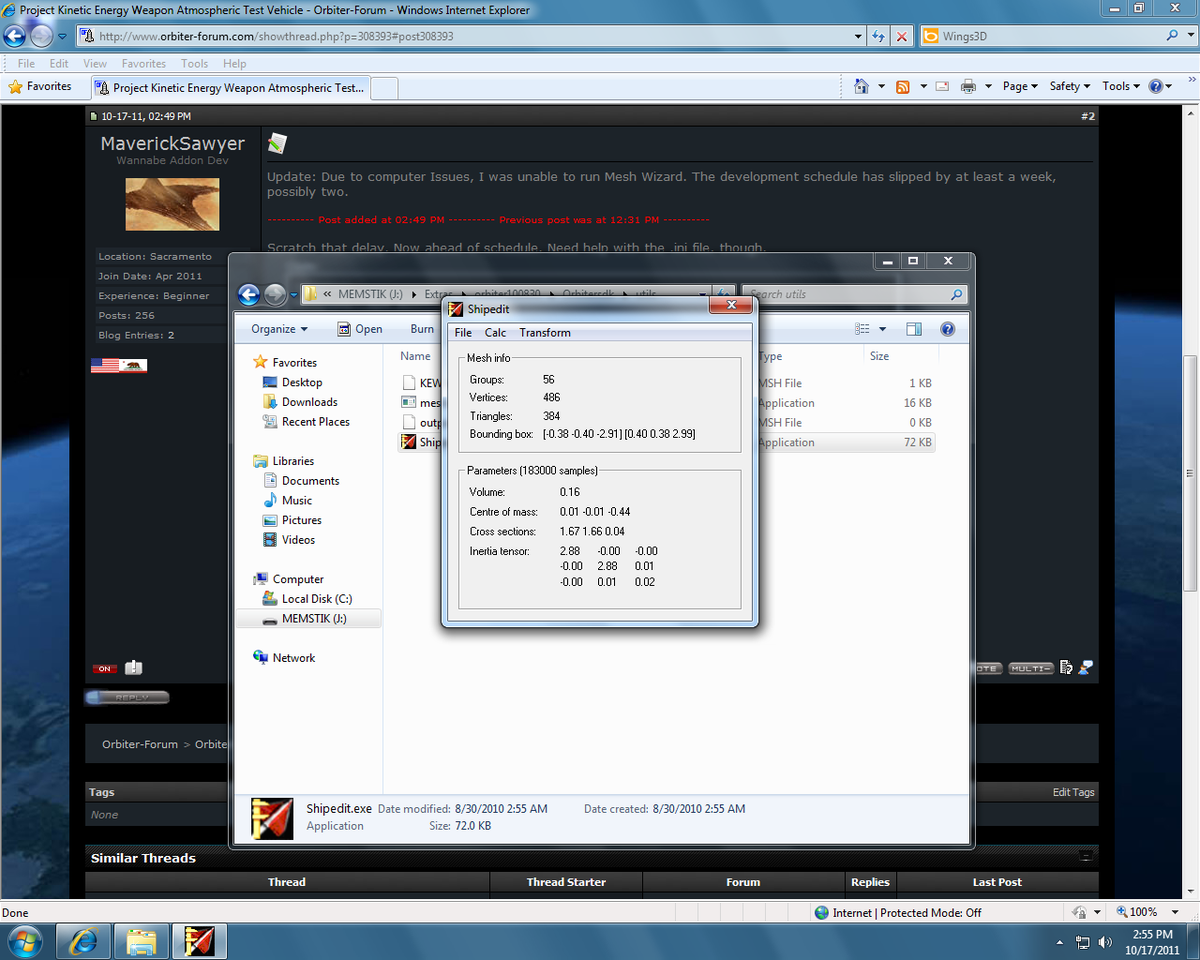Open the IE address bar dropdown arrow
This screenshot has width=1200, height=960.
pos(858,36)
